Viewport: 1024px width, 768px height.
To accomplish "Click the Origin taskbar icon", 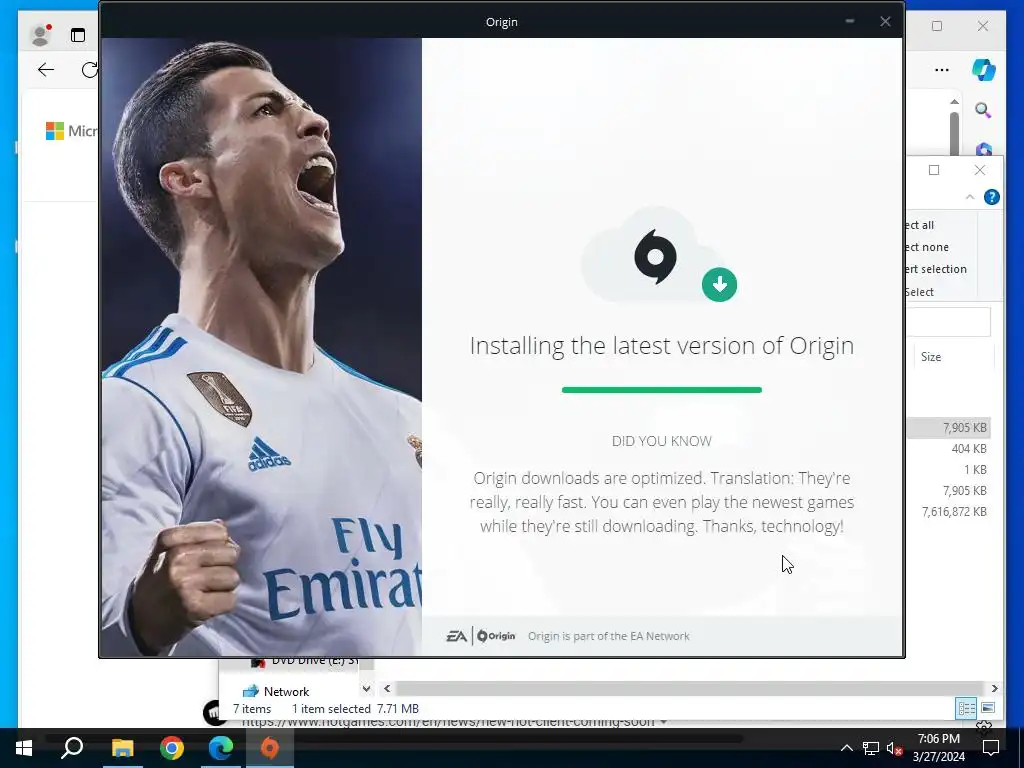I will (x=270, y=748).
